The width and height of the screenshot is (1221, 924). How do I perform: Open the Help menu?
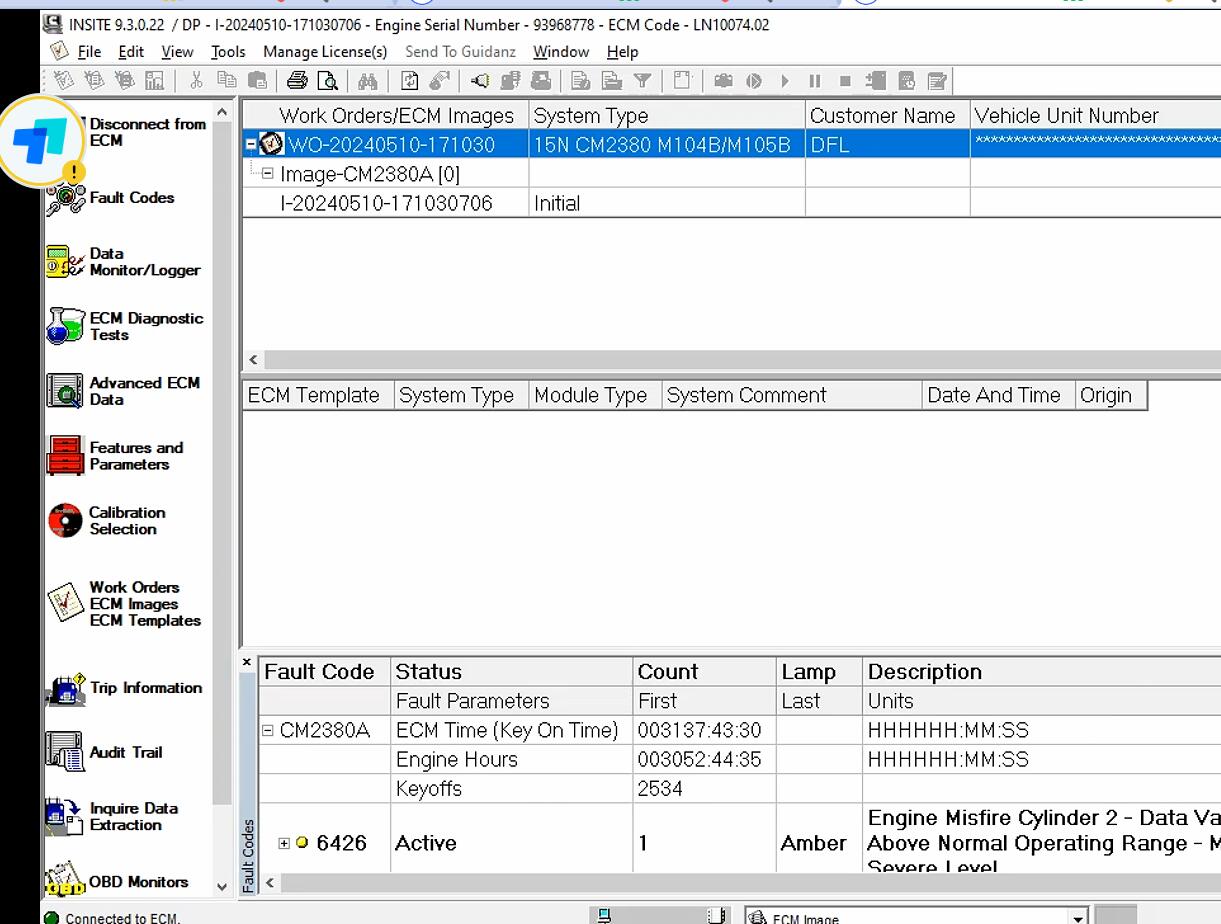622,52
